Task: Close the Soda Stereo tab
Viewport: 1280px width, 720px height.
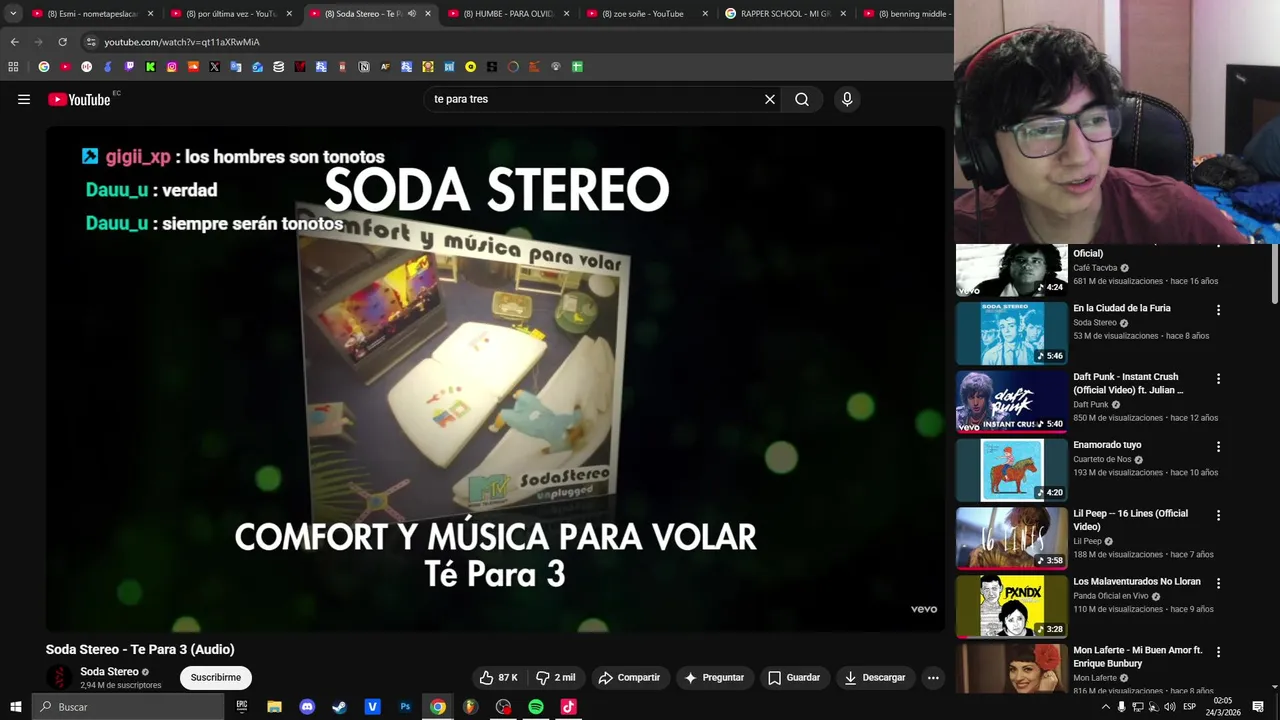Action: pyautogui.click(x=428, y=14)
